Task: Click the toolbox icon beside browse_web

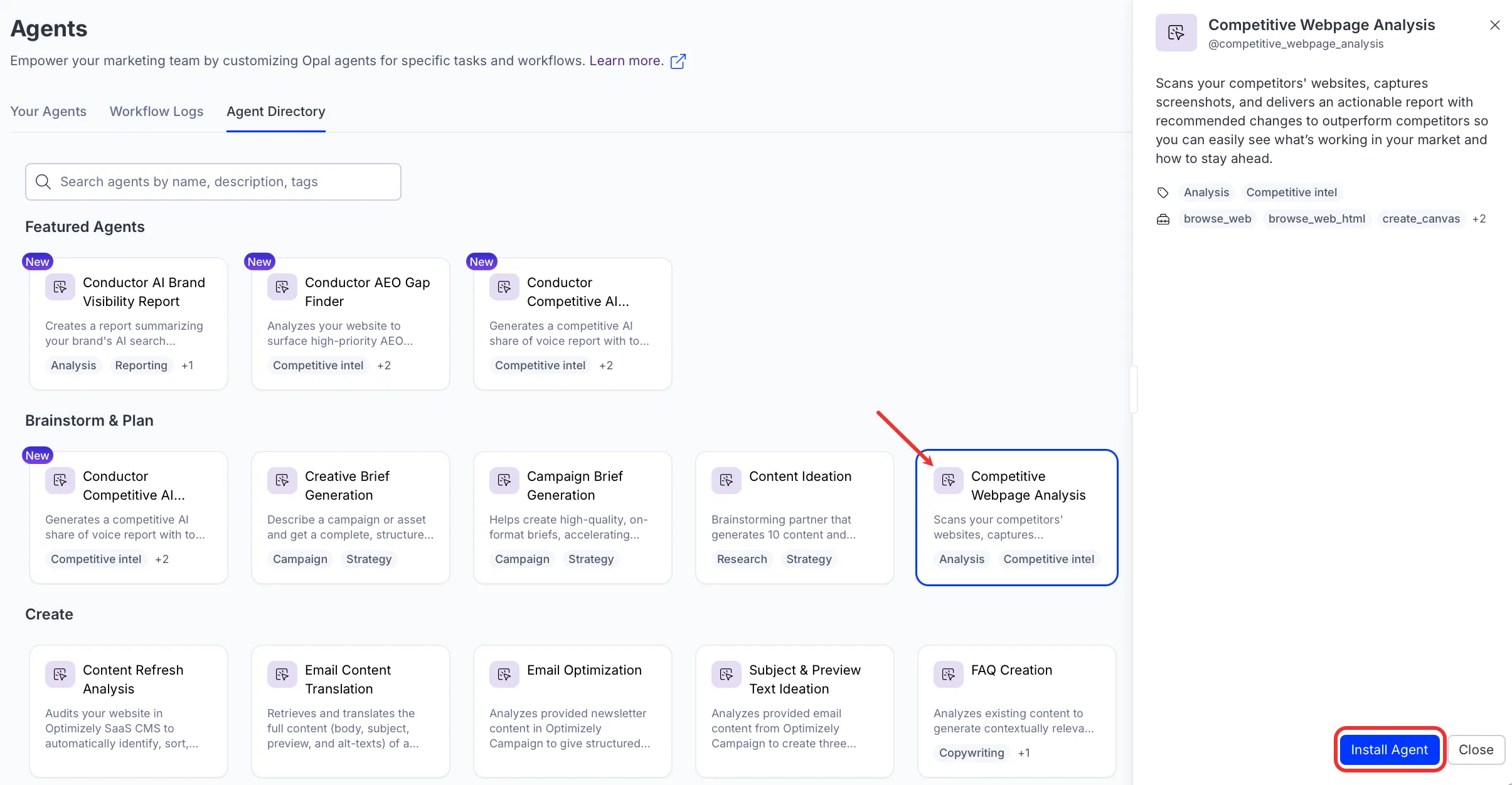Action: pos(1163,219)
